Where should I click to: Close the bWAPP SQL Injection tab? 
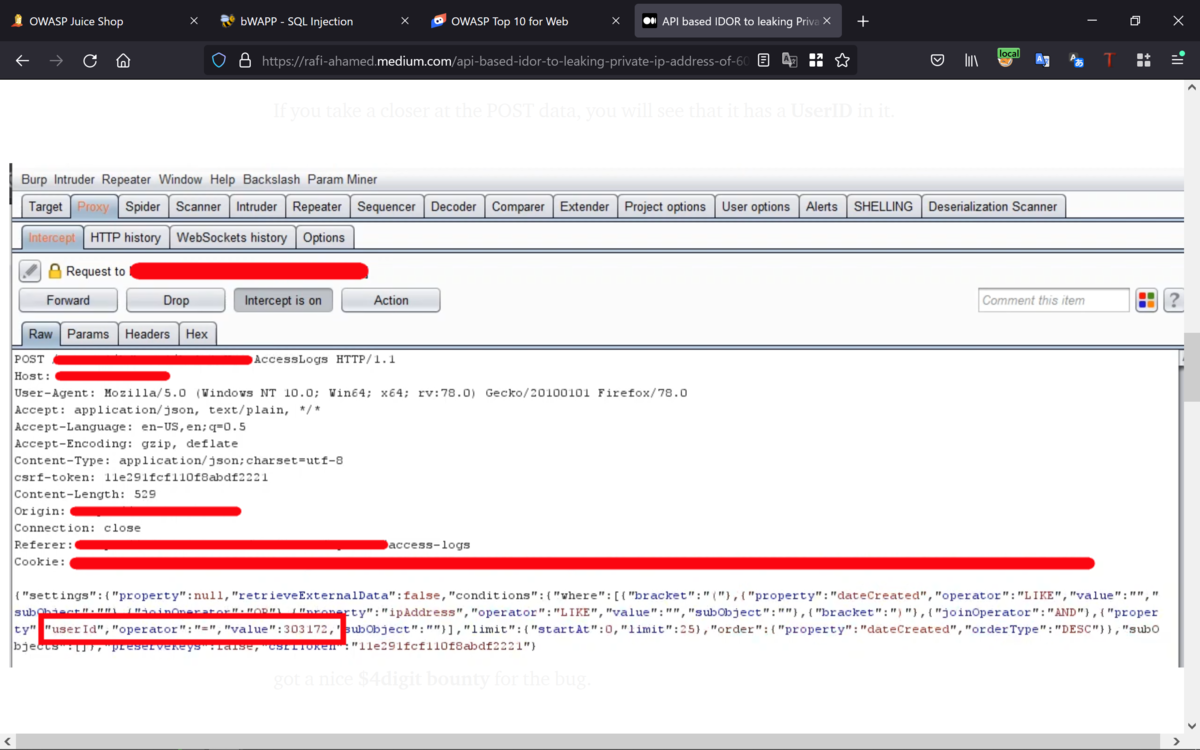(x=404, y=21)
